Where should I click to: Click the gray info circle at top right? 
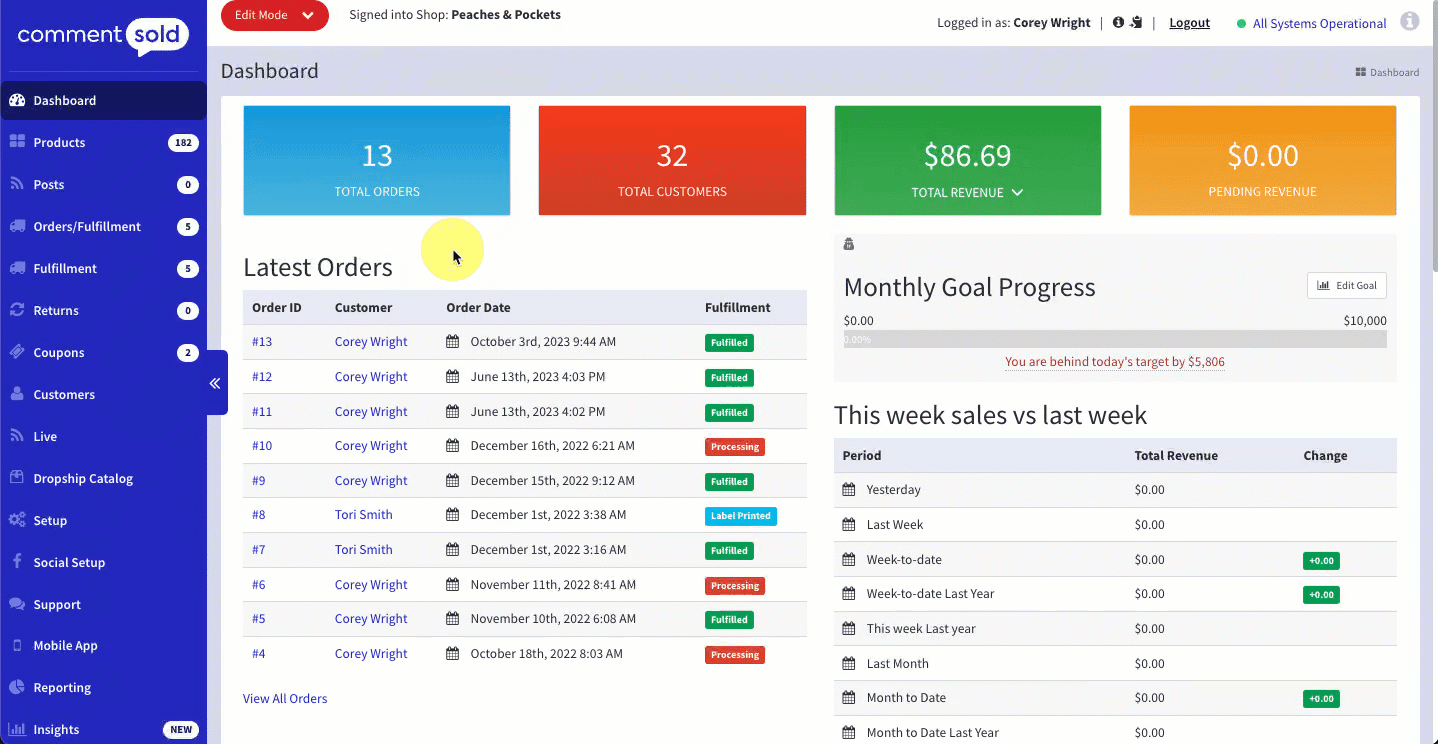(1409, 21)
